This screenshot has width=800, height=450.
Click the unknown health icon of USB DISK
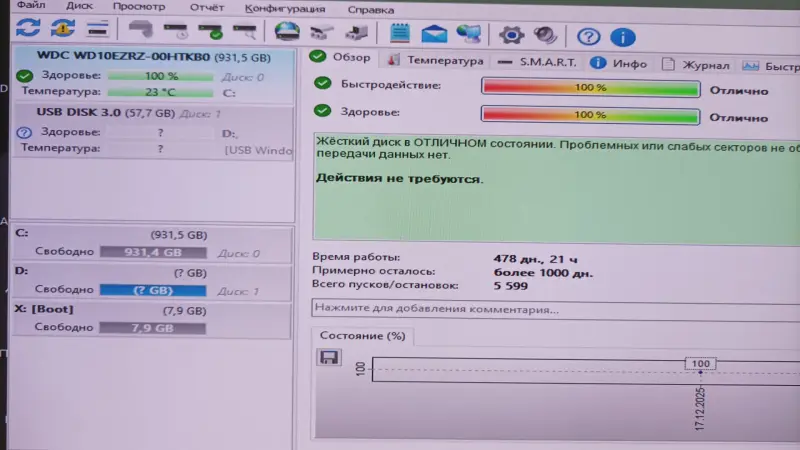point(24,133)
